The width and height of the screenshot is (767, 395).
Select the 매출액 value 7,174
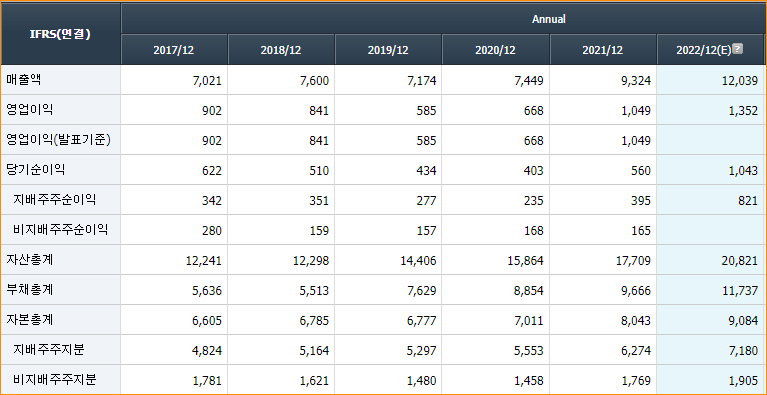(x=422, y=81)
